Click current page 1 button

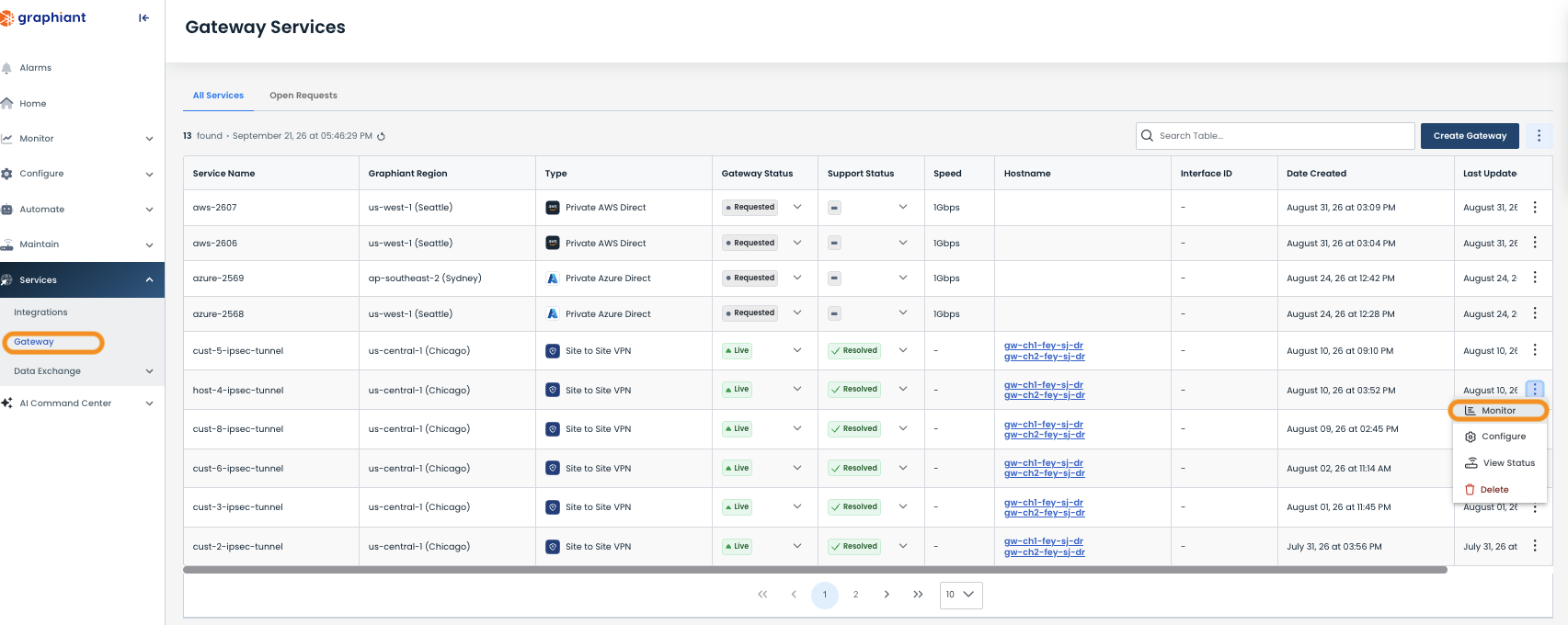pyautogui.click(x=825, y=595)
